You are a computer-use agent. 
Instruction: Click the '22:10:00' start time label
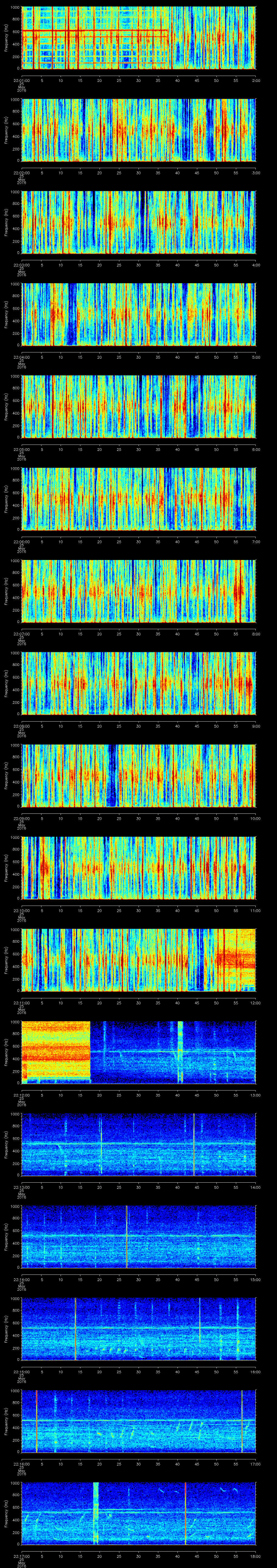click(x=21, y=910)
